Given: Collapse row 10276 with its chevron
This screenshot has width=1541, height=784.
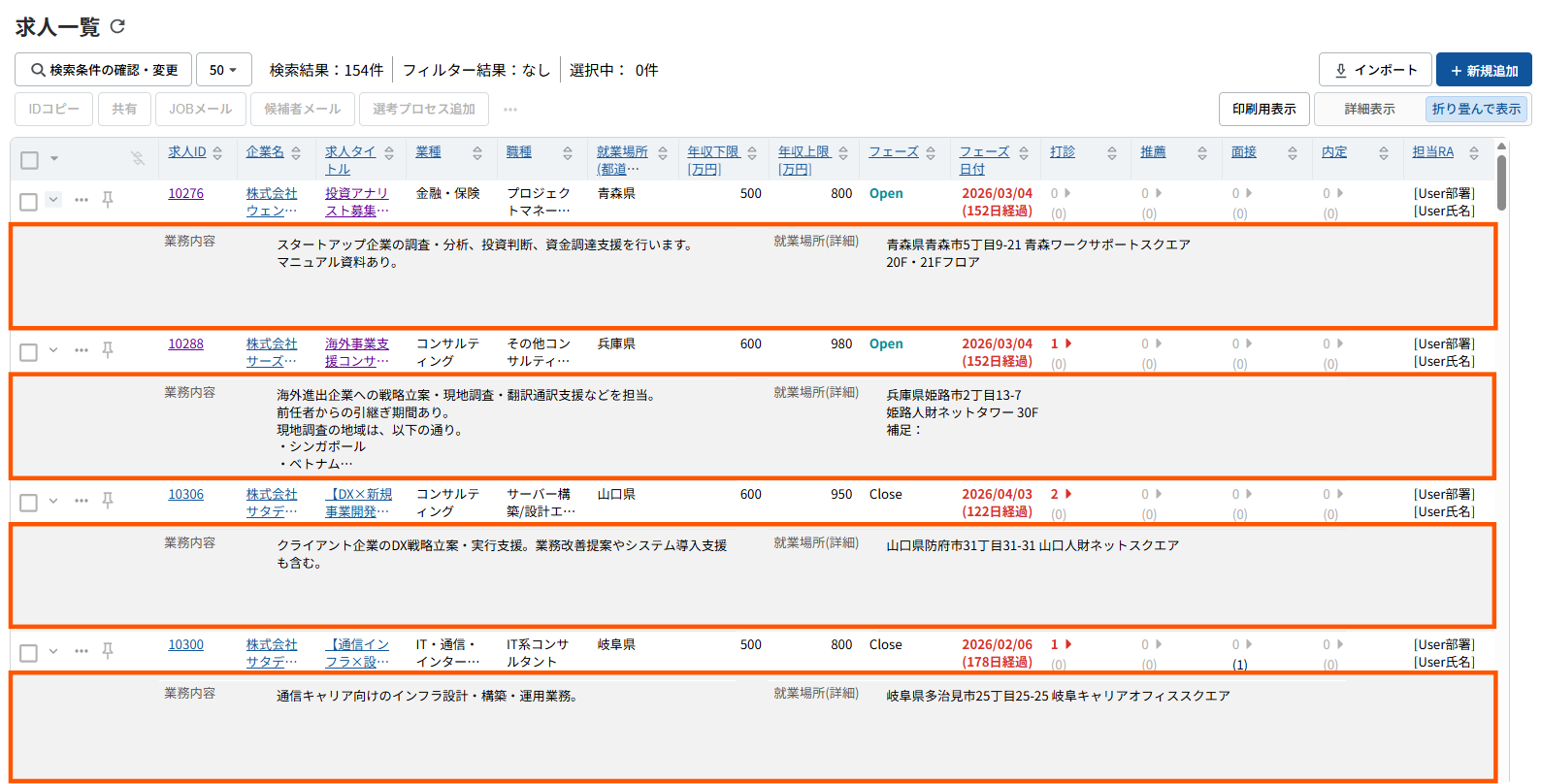Looking at the screenshot, I should 53,199.
